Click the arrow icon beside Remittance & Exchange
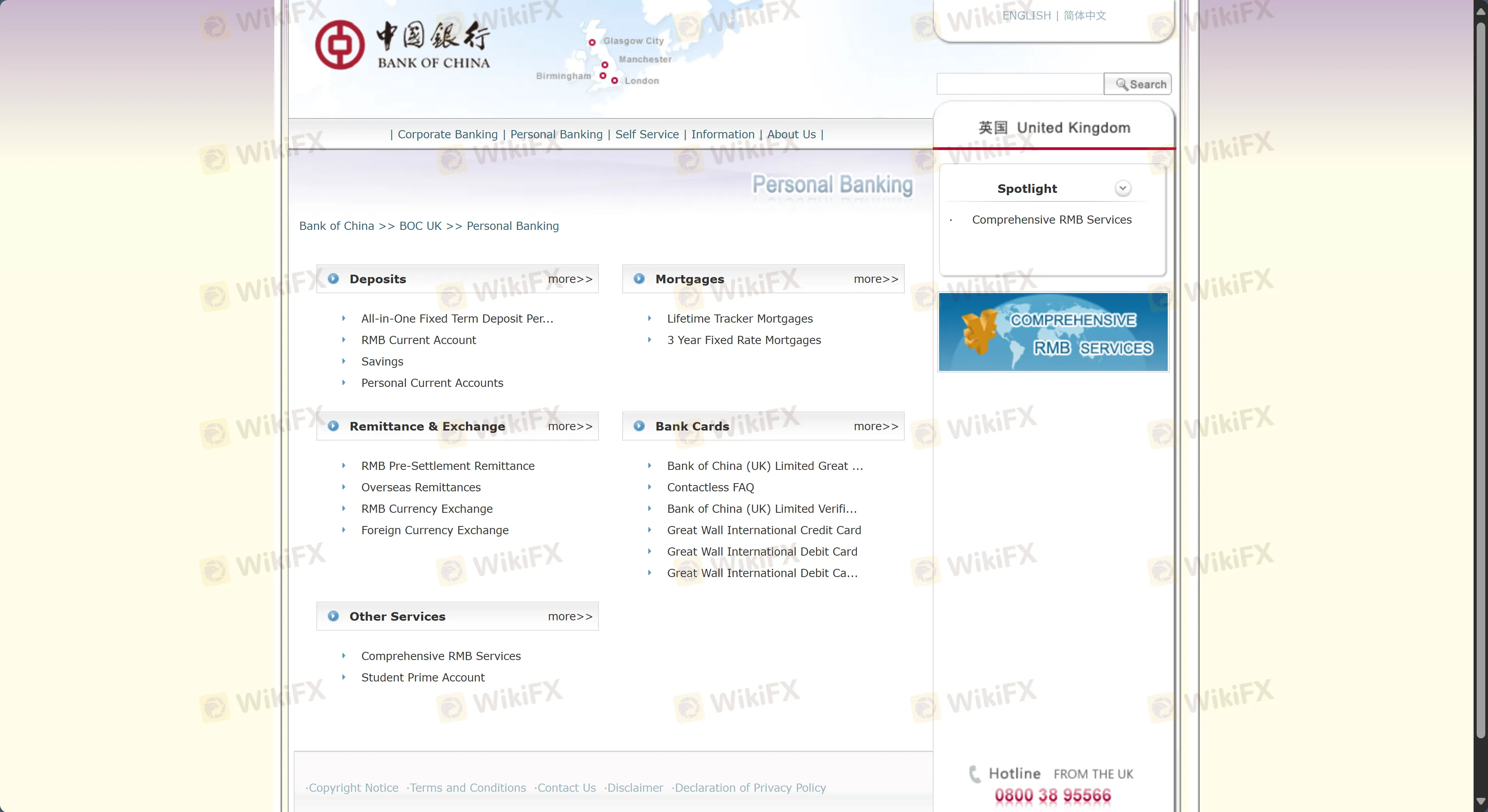 (x=333, y=425)
